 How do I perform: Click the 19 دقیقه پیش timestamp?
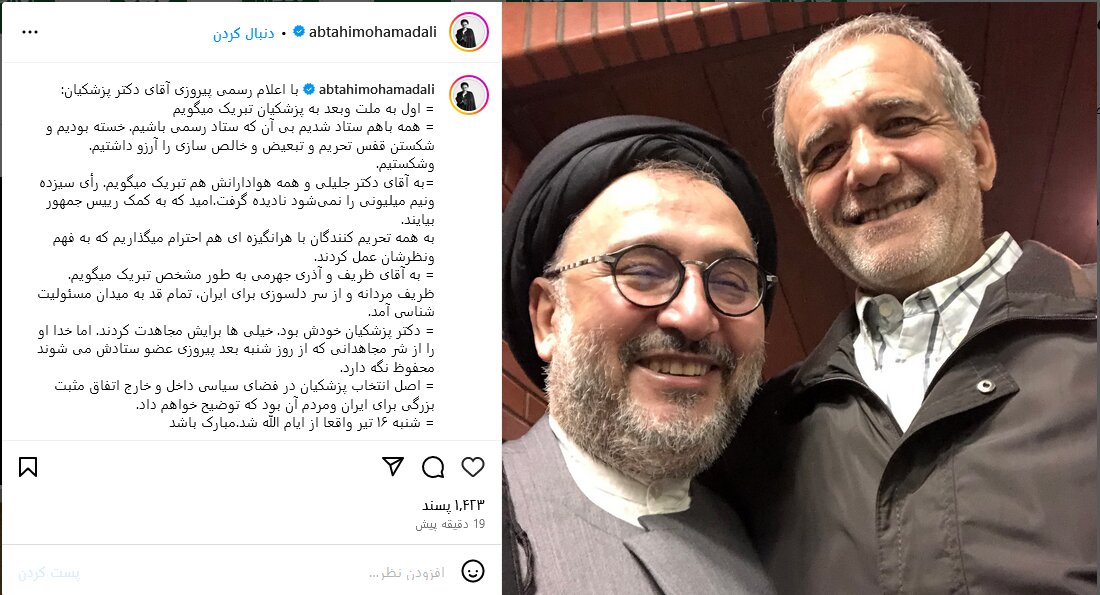(x=450, y=524)
